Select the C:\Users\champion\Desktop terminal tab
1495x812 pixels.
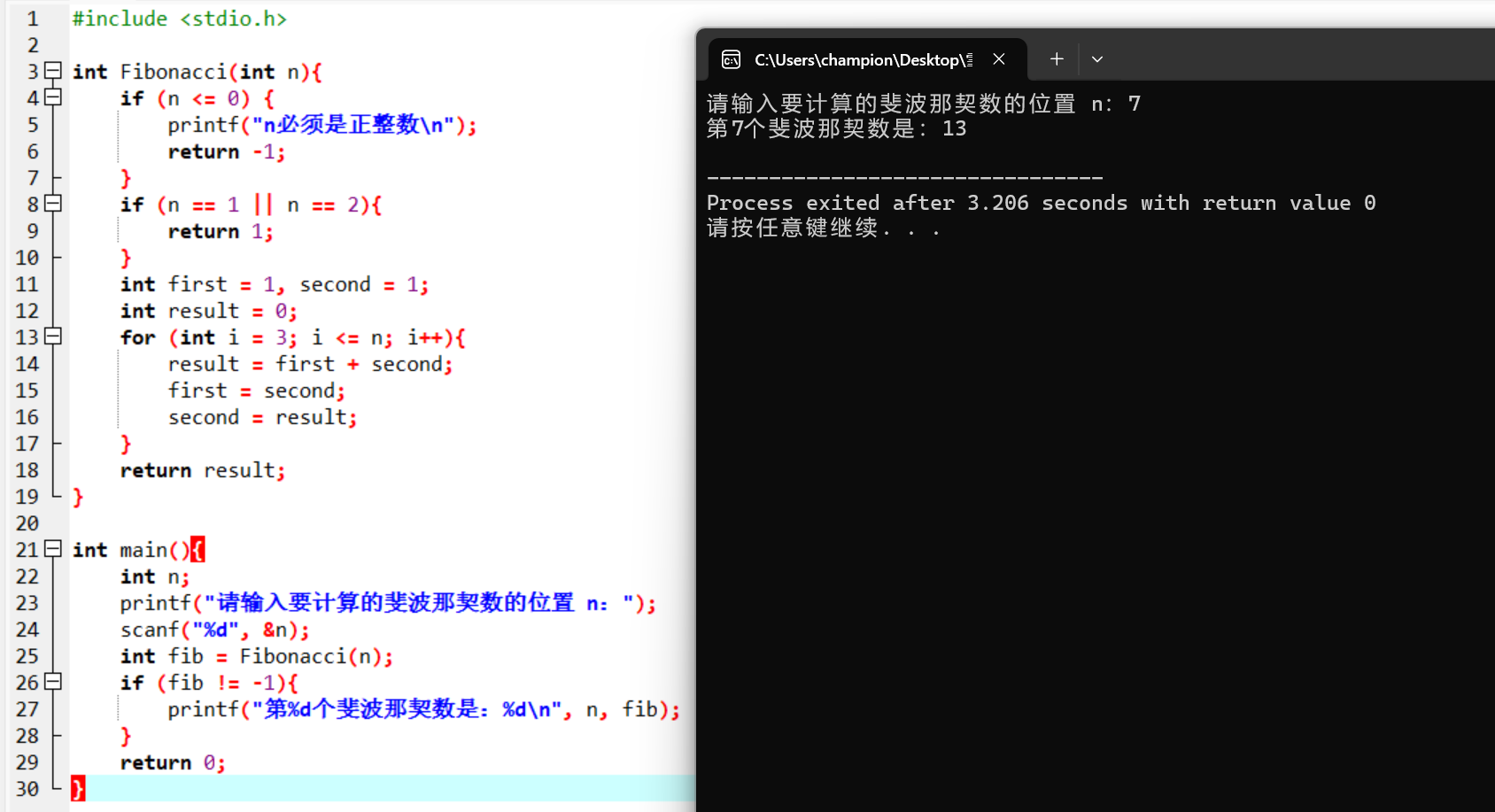click(x=868, y=59)
